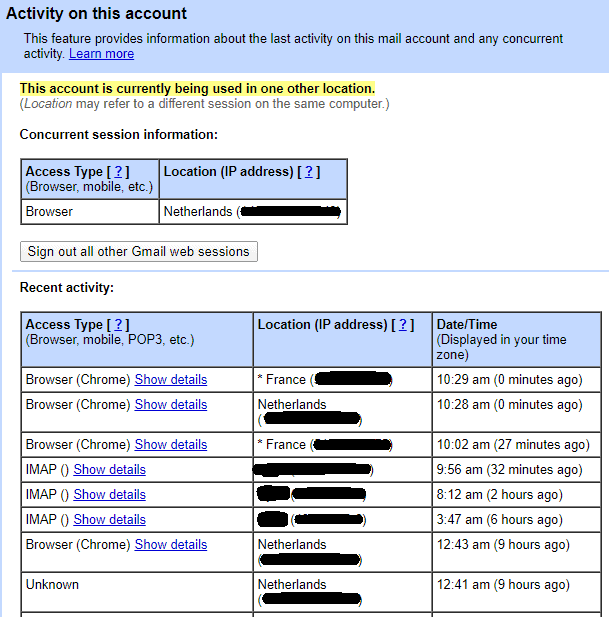Show details for the 10:28 am Chrome session

click(171, 405)
